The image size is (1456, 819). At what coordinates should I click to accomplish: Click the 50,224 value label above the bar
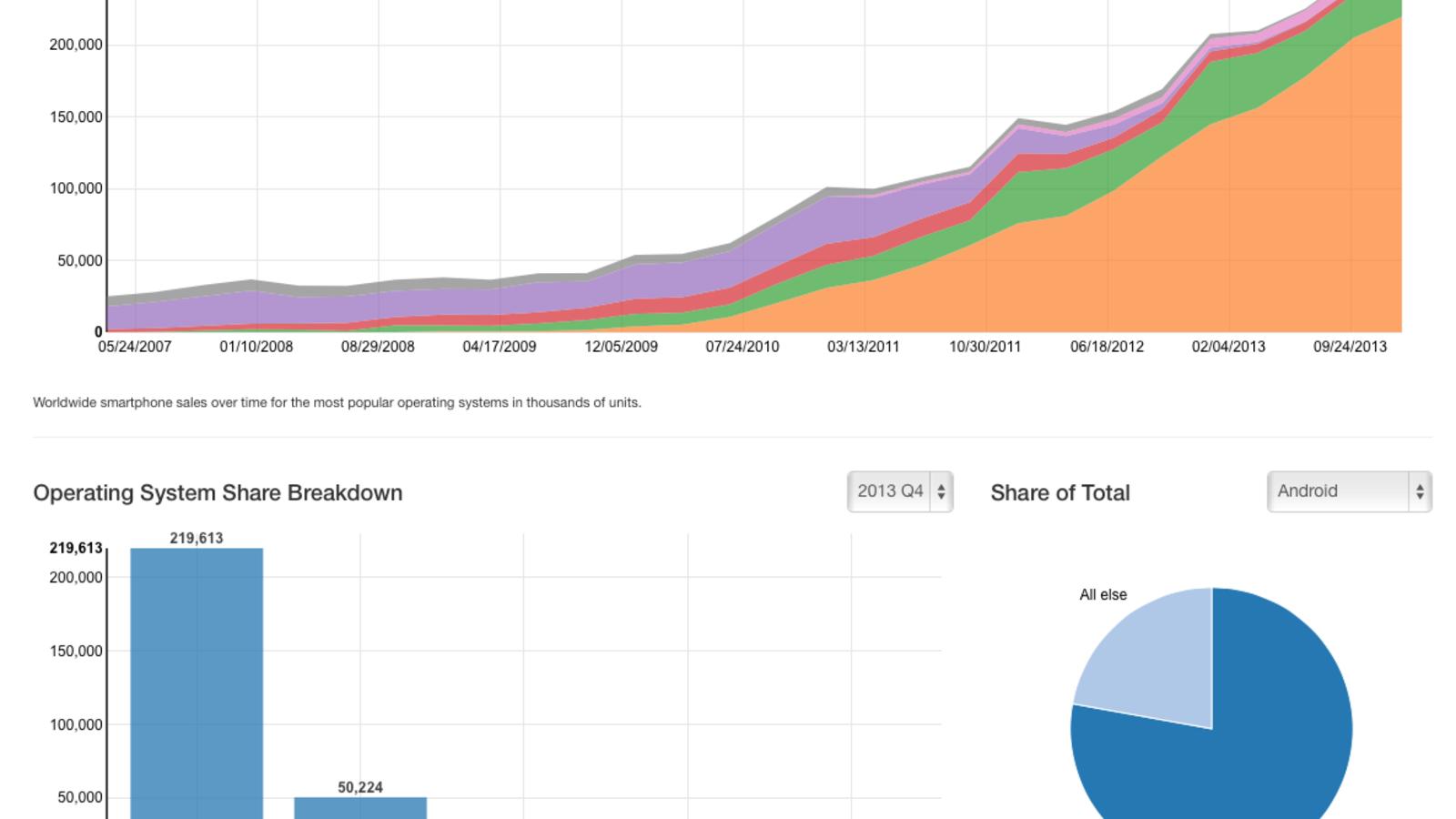pyautogui.click(x=360, y=787)
